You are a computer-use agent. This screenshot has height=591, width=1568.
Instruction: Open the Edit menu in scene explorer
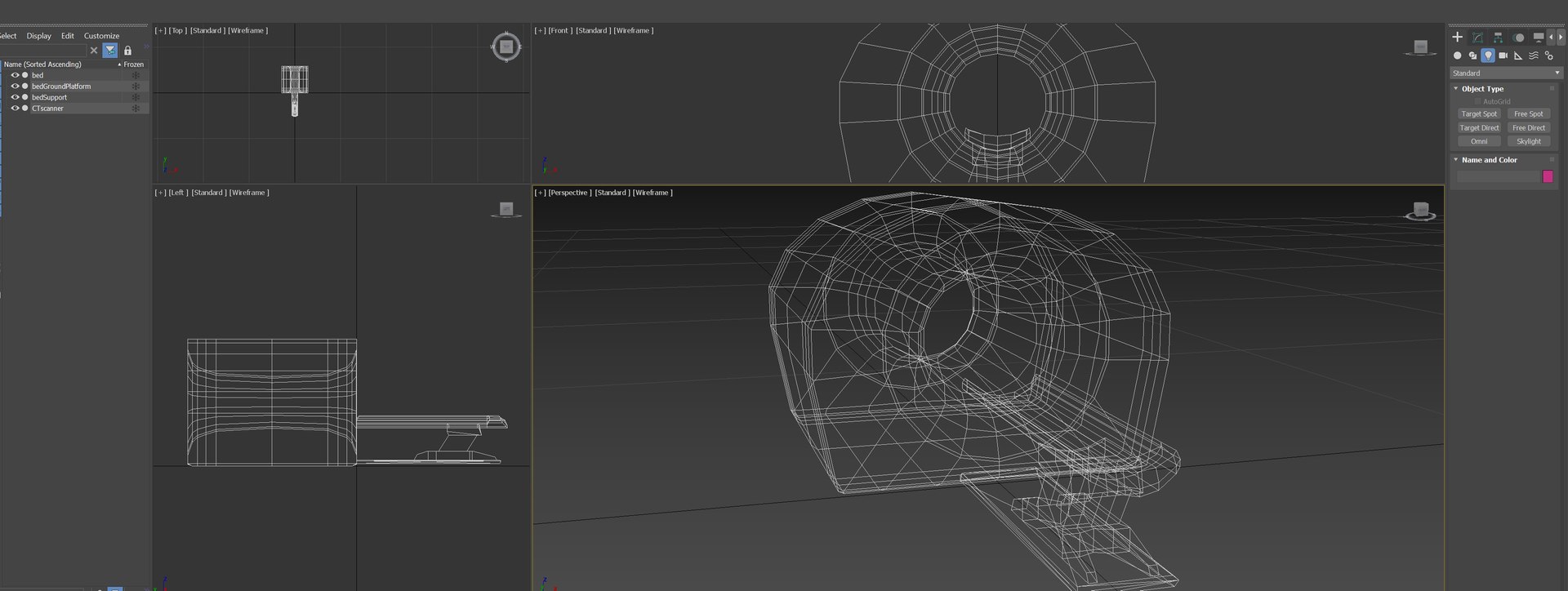(67, 36)
